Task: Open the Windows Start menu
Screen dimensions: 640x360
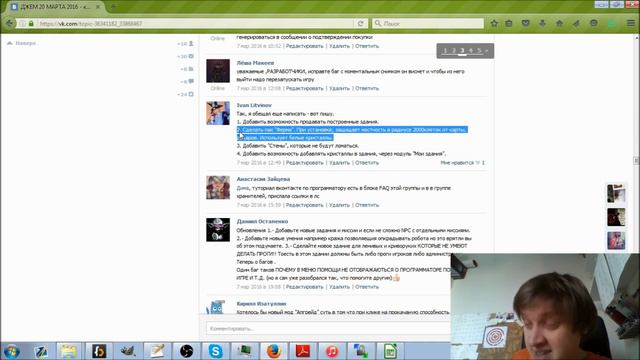Action: pyautogui.click(x=12, y=351)
